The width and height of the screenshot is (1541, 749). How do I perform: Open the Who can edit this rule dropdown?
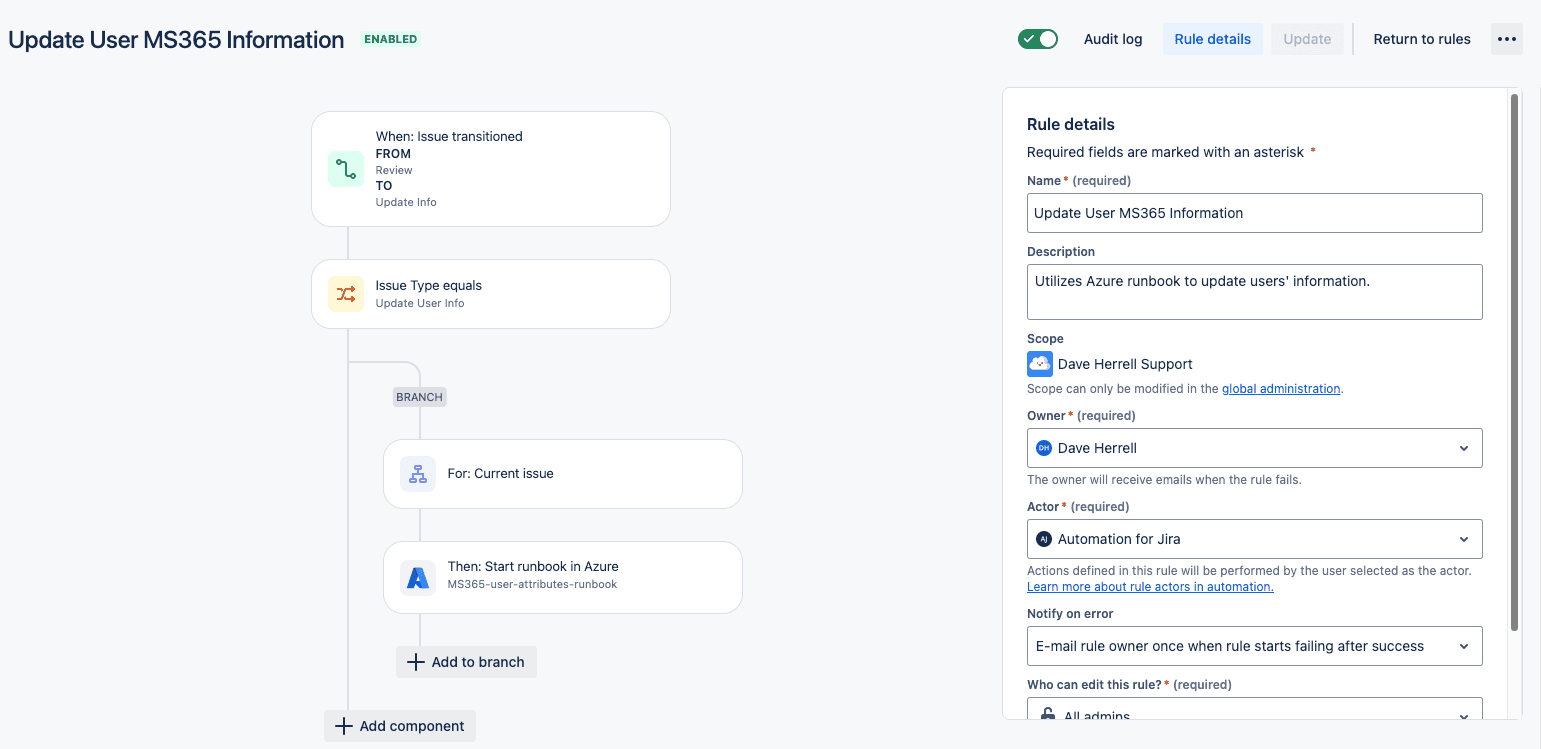tap(1255, 711)
